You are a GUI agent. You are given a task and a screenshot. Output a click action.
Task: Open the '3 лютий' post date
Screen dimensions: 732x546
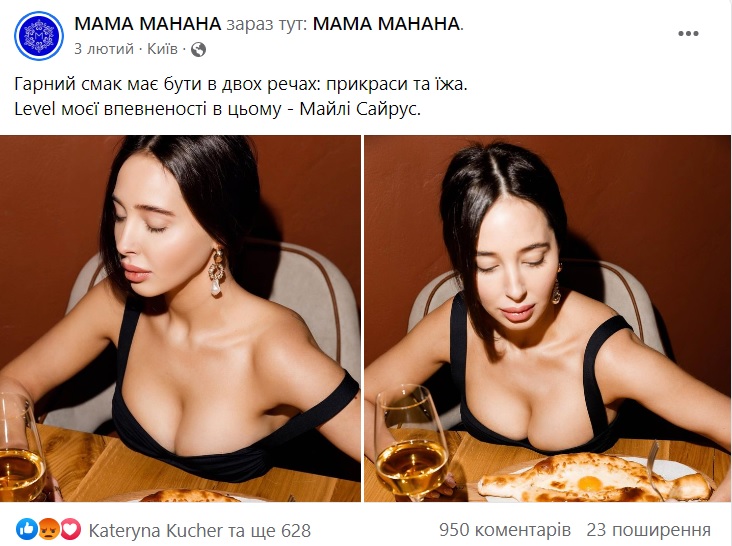[104, 49]
